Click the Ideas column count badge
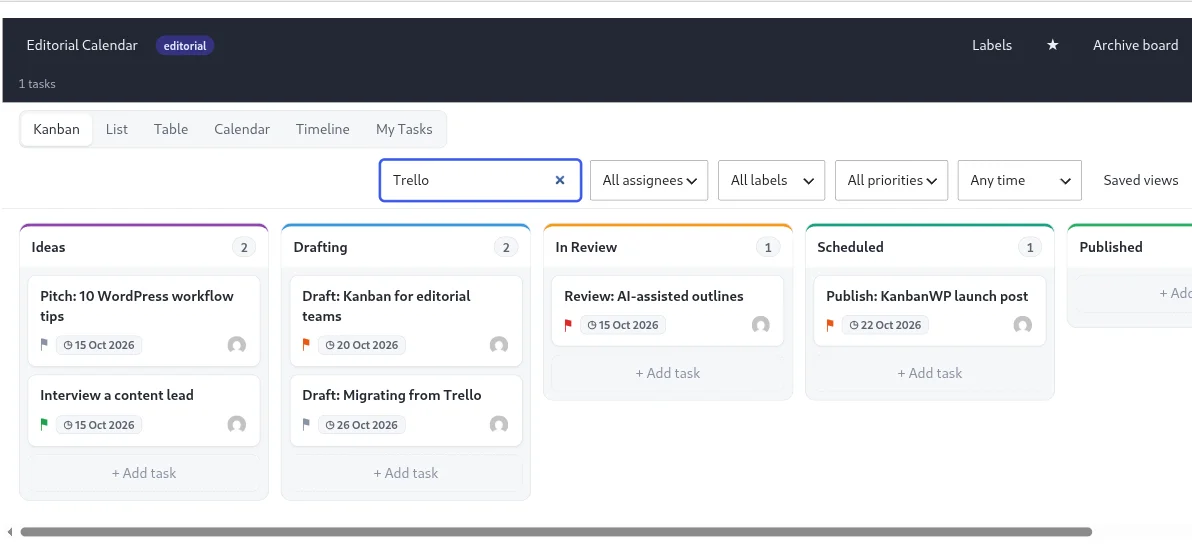This screenshot has height=554, width=1192. pos(244,247)
